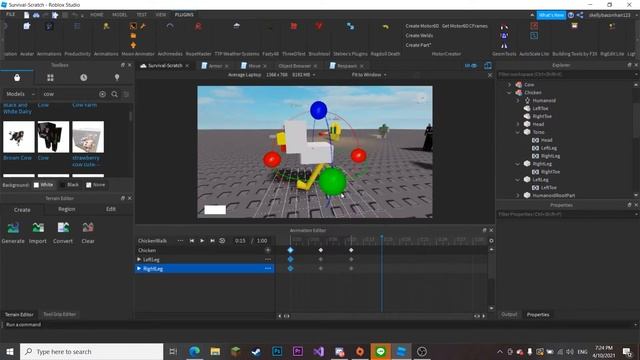Open the Avatar plugin icon
Viewport: 640px width, 360px height.
[x=27, y=26]
